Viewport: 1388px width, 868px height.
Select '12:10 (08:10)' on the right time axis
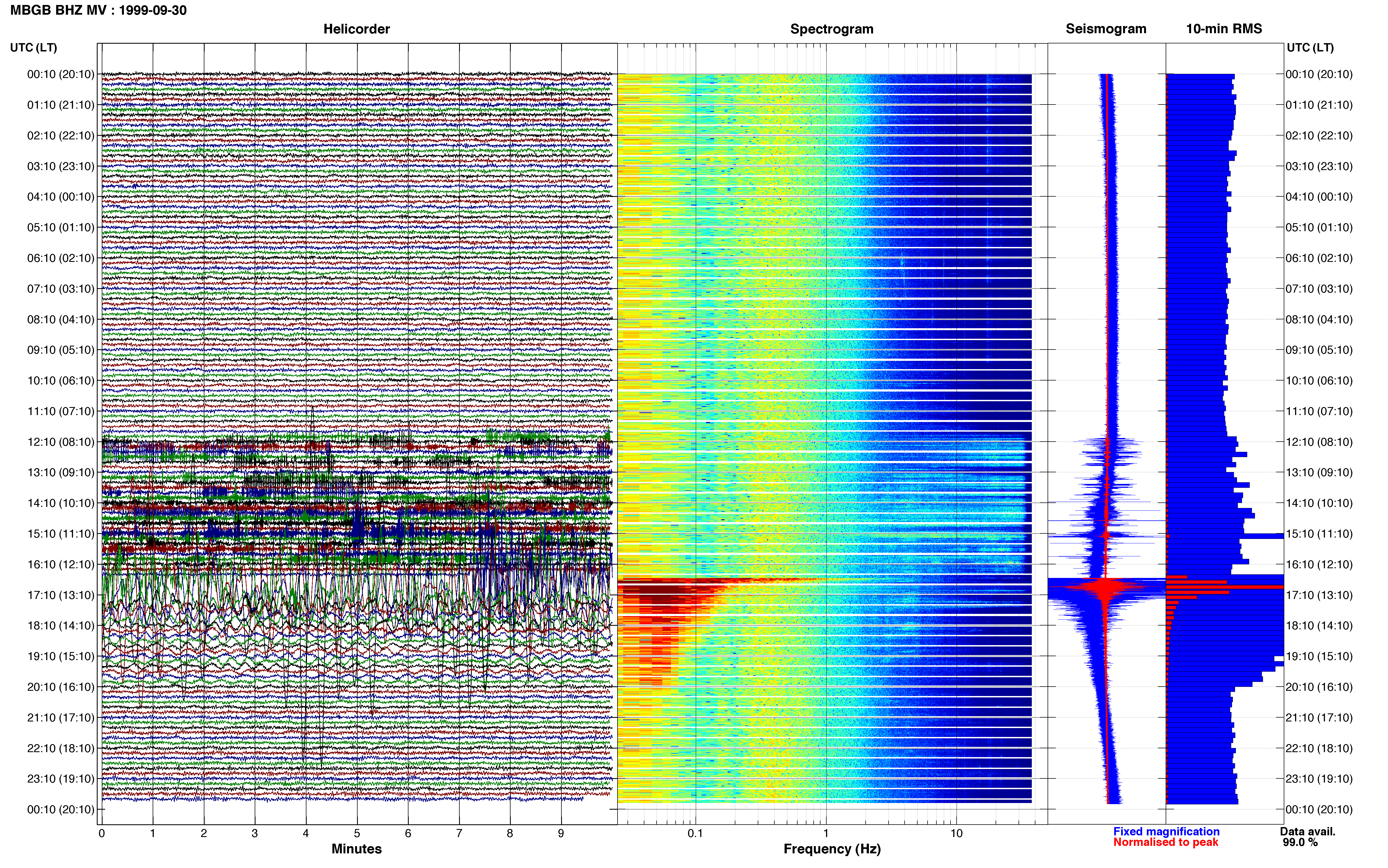pos(1319,442)
